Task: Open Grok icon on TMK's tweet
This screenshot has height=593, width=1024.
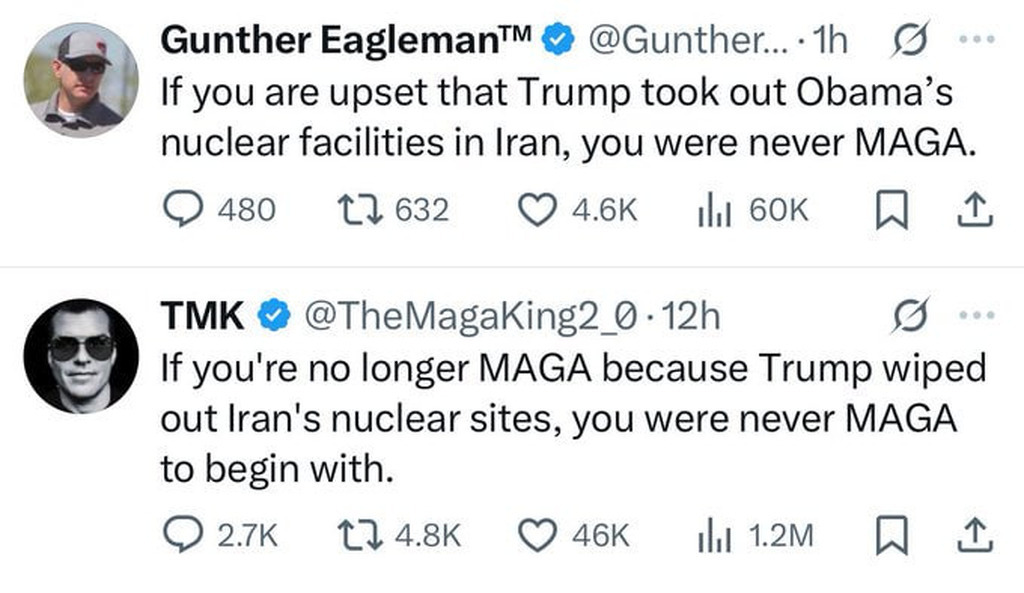Action: (906, 317)
